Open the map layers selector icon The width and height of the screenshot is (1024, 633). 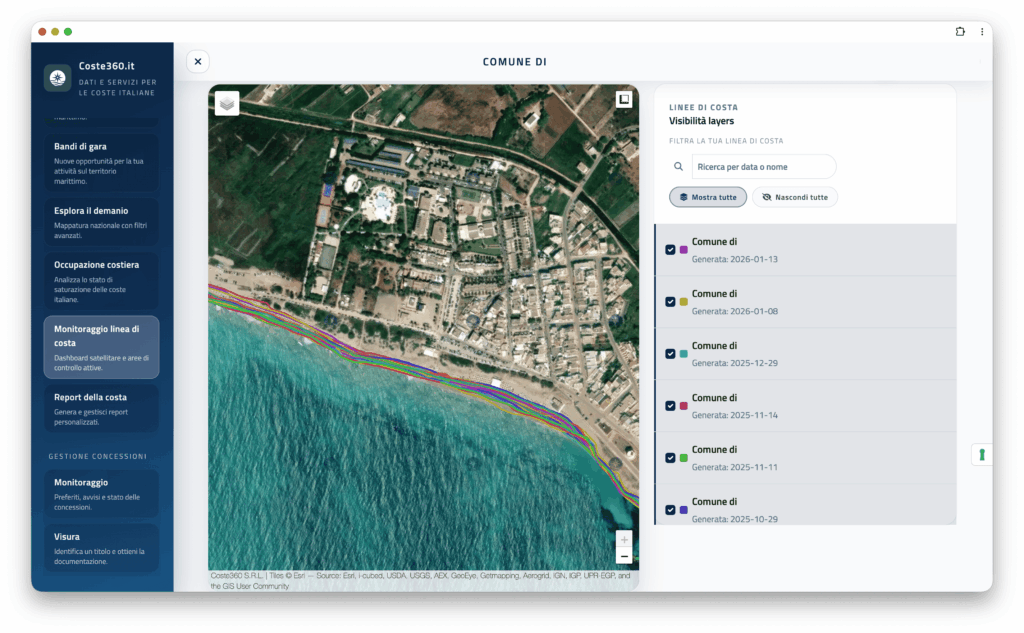[227, 103]
